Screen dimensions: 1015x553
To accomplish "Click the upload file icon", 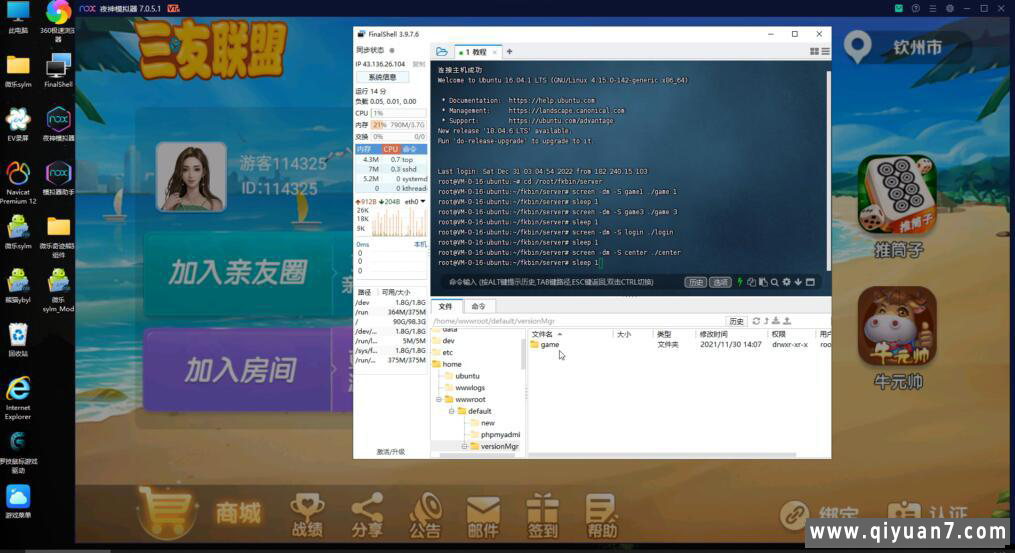I will click(x=787, y=321).
